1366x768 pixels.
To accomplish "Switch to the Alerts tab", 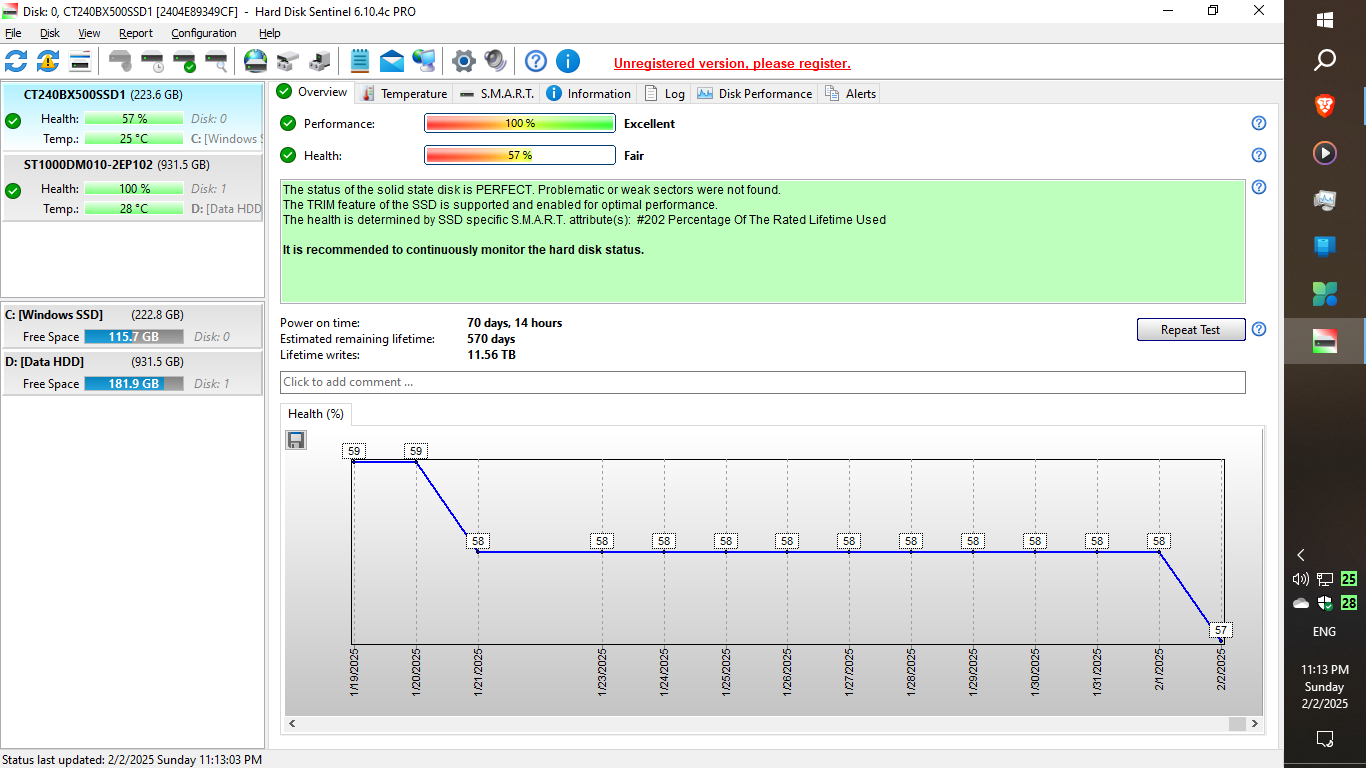I will (850, 93).
